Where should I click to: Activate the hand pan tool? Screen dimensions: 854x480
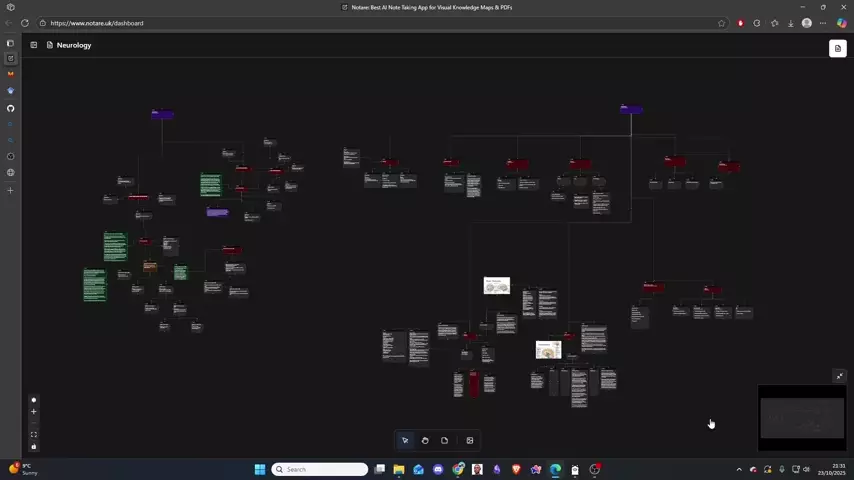click(425, 440)
